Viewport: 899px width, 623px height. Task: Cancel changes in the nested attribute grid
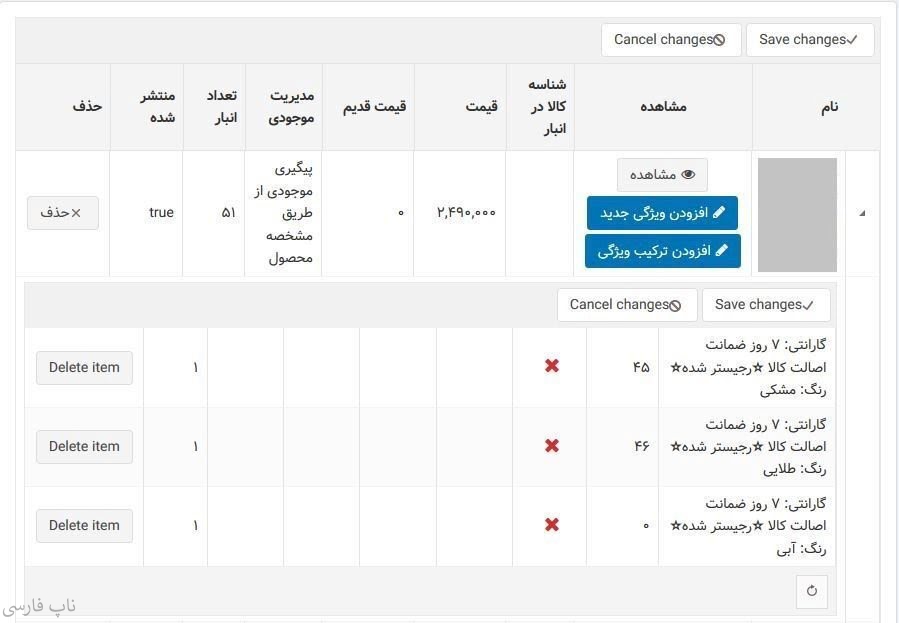626,305
